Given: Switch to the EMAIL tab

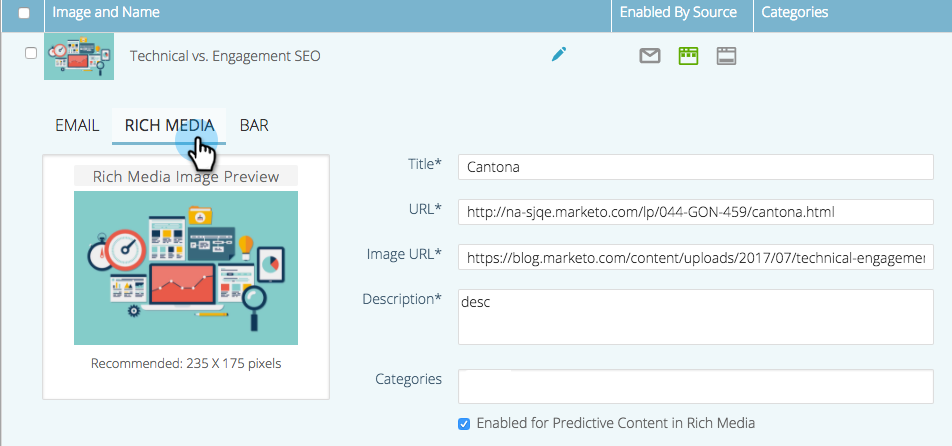Looking at the screenshot, I should pyautogui.click(x=77, y=125).
